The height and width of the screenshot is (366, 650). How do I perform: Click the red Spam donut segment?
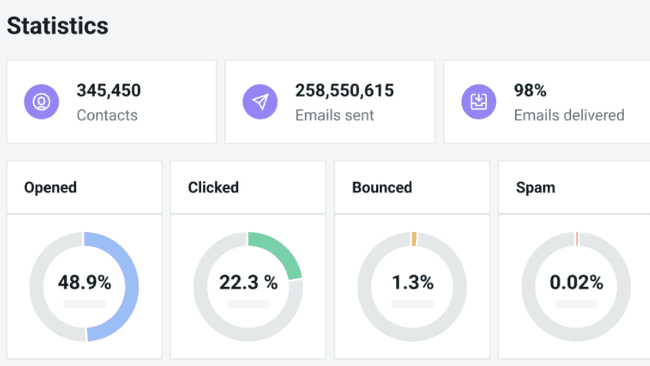point(577,239)
